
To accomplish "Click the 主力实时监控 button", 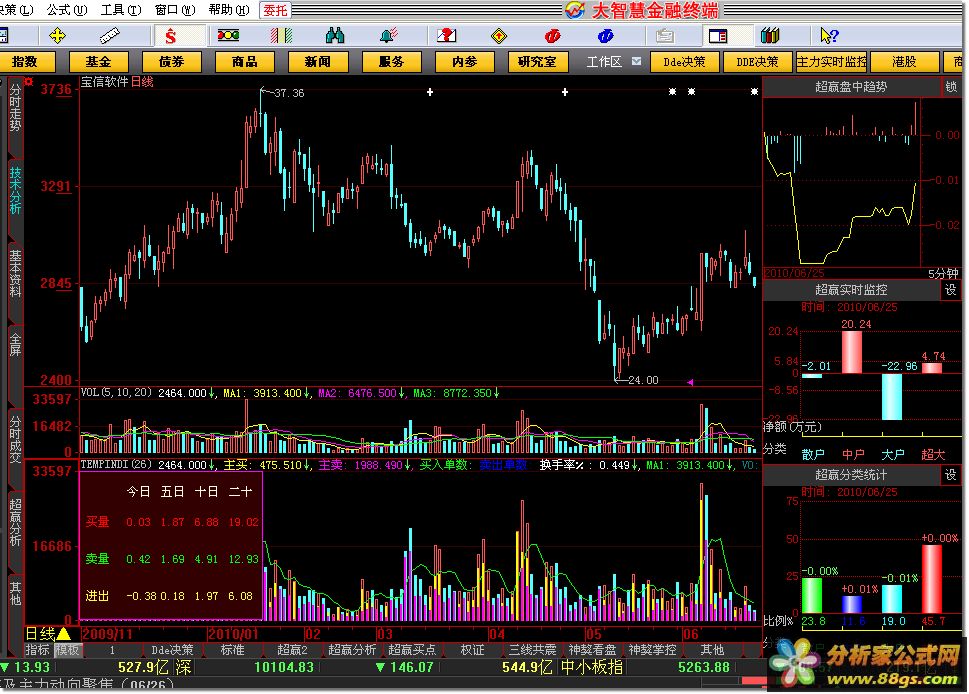I will pos(831,62).
